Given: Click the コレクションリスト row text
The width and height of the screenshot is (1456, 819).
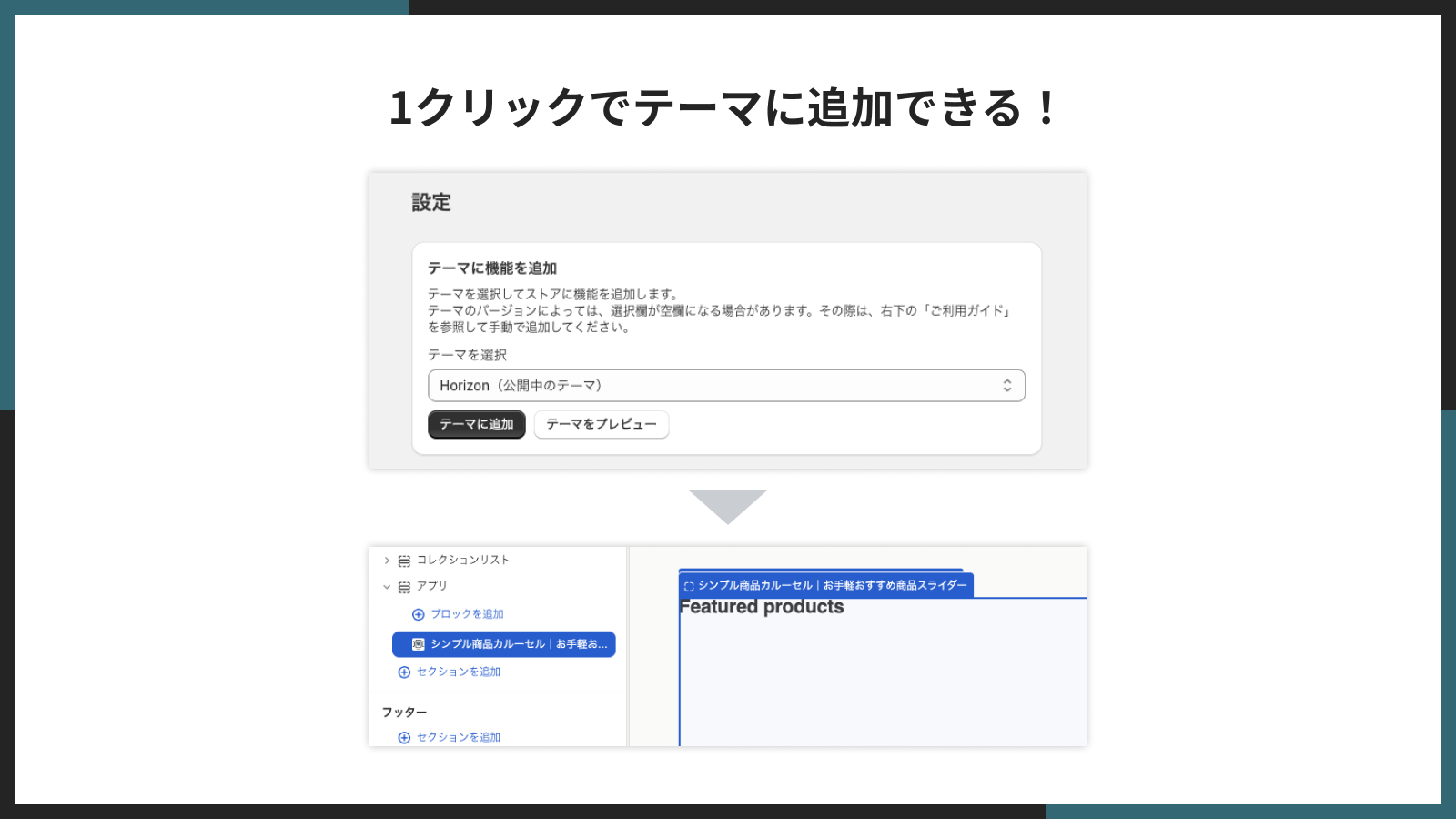Looking at the screenshot, I should coord(463,560).
